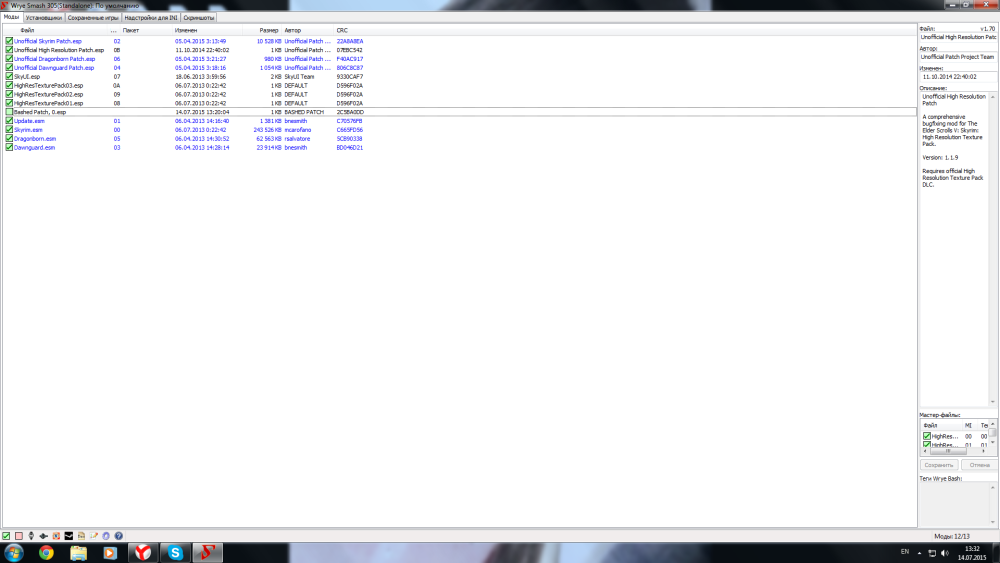Sort the mod list by Размер column
1000x563 pixels.
pos(262,30)
